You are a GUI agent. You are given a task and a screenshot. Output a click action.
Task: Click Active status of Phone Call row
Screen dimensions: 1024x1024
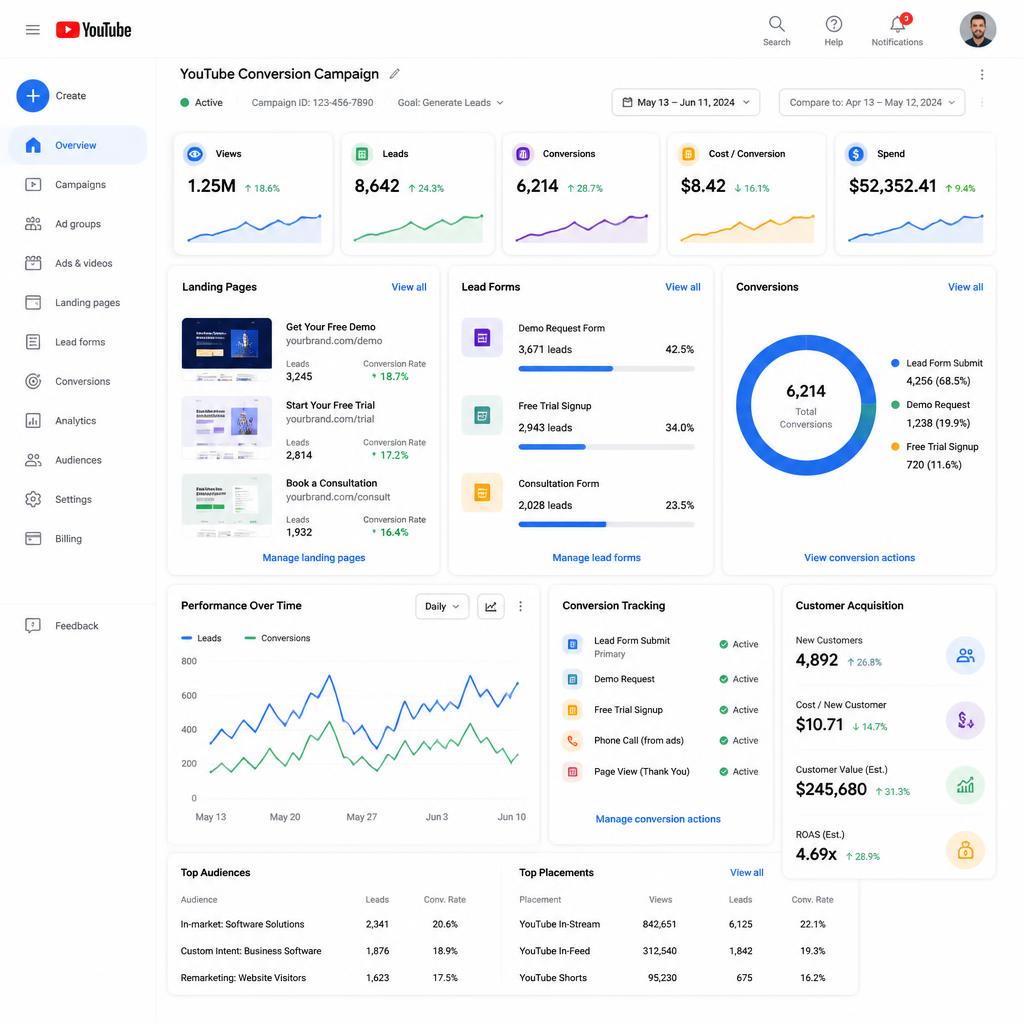click(x=739, y=741)
